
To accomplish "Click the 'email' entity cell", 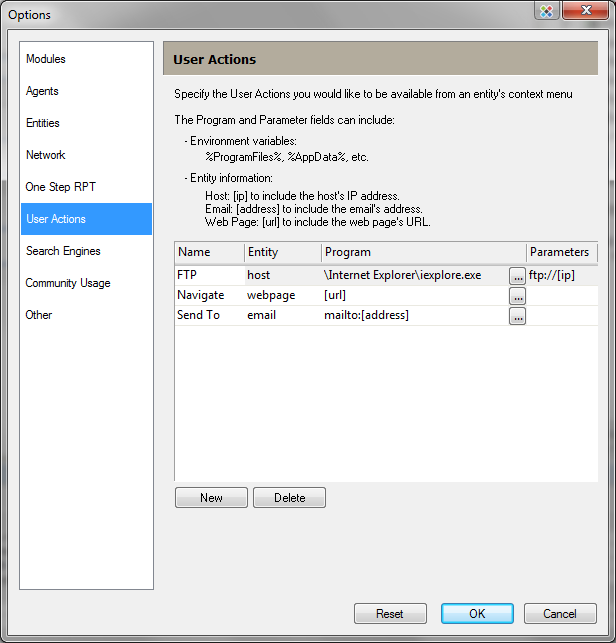I will (x=283, y=315).
